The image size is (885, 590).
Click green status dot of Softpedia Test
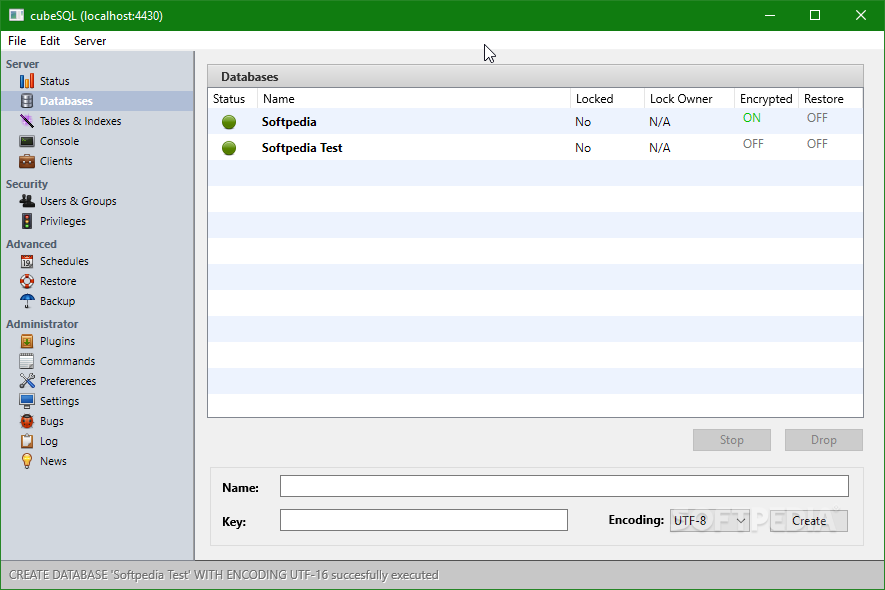[x=229, y=148]
